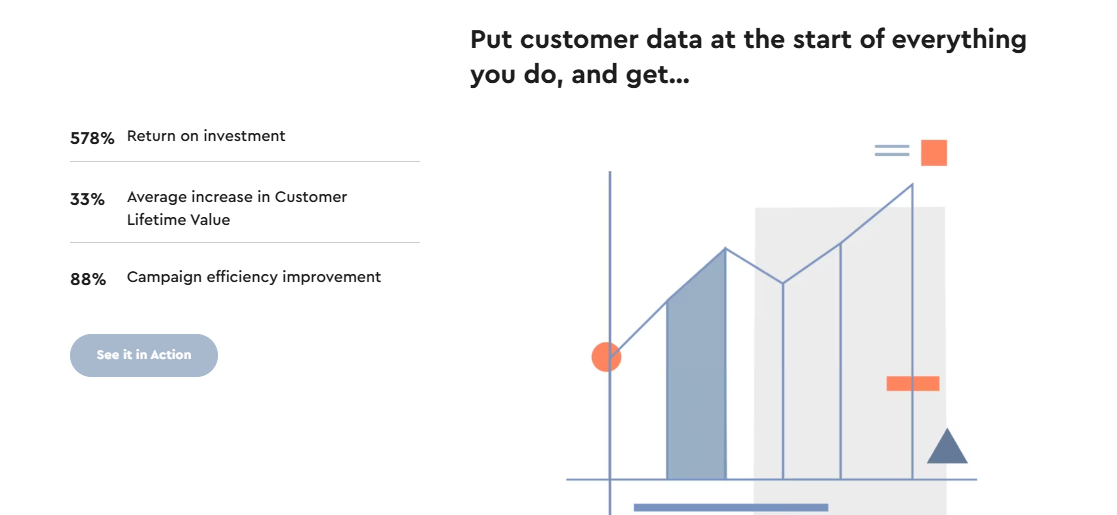Click the See it in Action button

click(x=144, y=355)
